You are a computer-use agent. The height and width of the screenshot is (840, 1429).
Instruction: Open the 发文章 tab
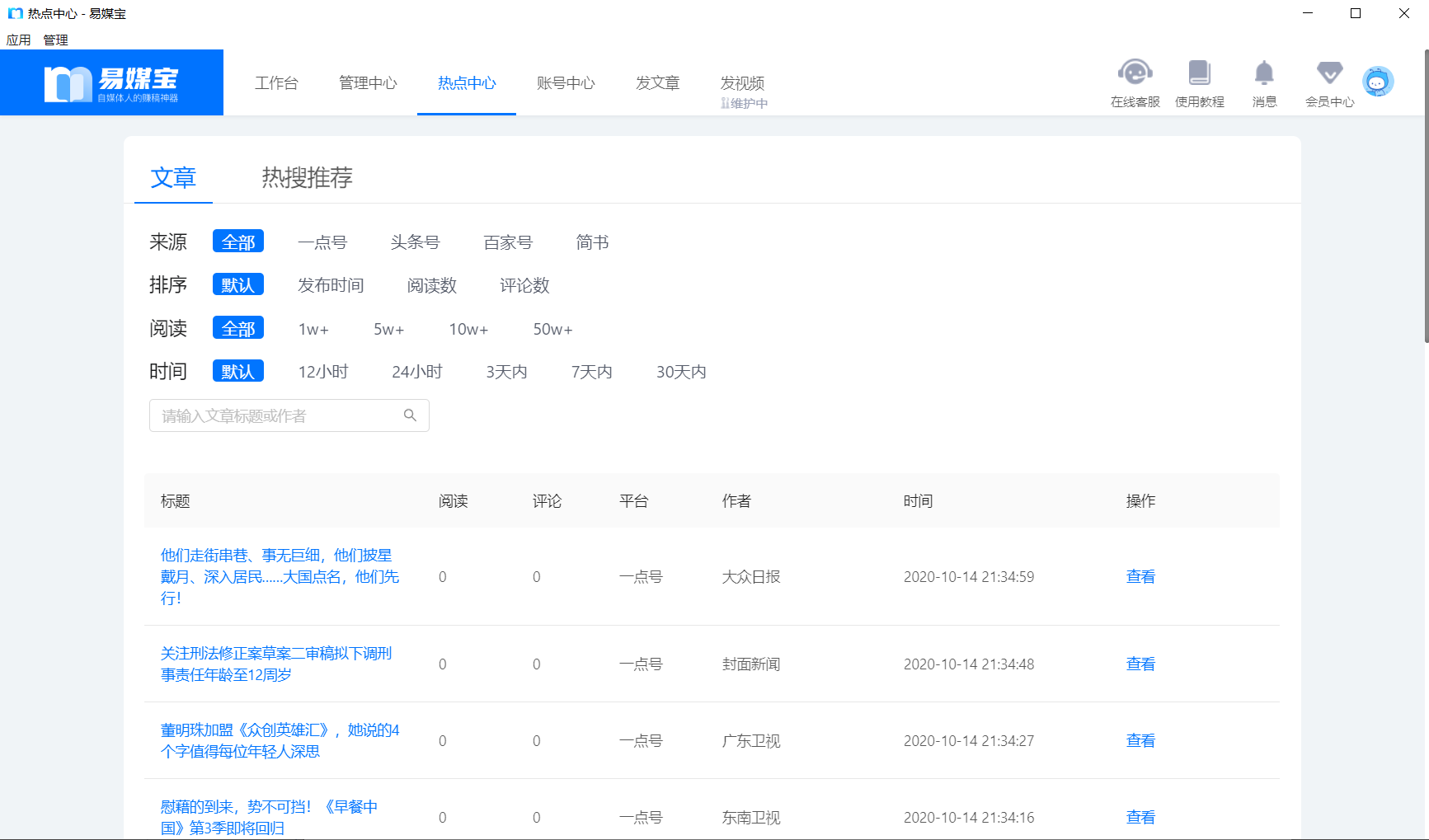tap(657, 82)
